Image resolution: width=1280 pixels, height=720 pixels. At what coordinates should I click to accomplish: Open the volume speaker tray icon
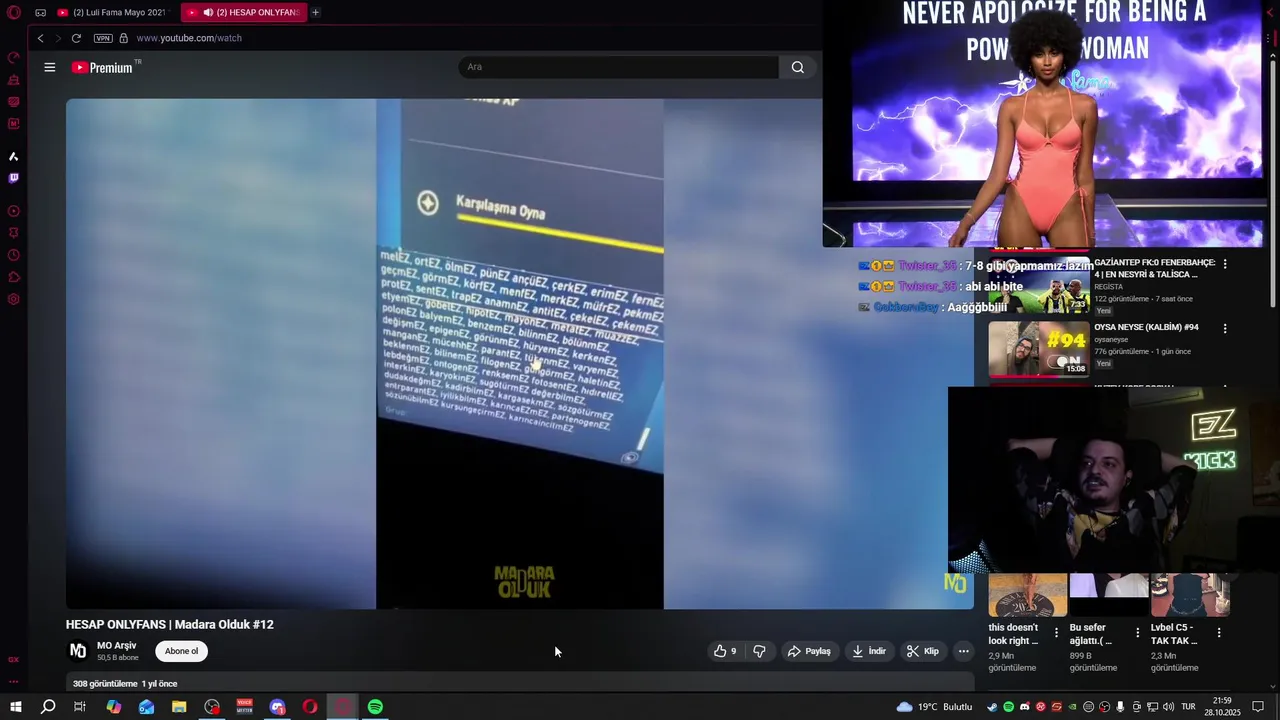point(1168,707)
